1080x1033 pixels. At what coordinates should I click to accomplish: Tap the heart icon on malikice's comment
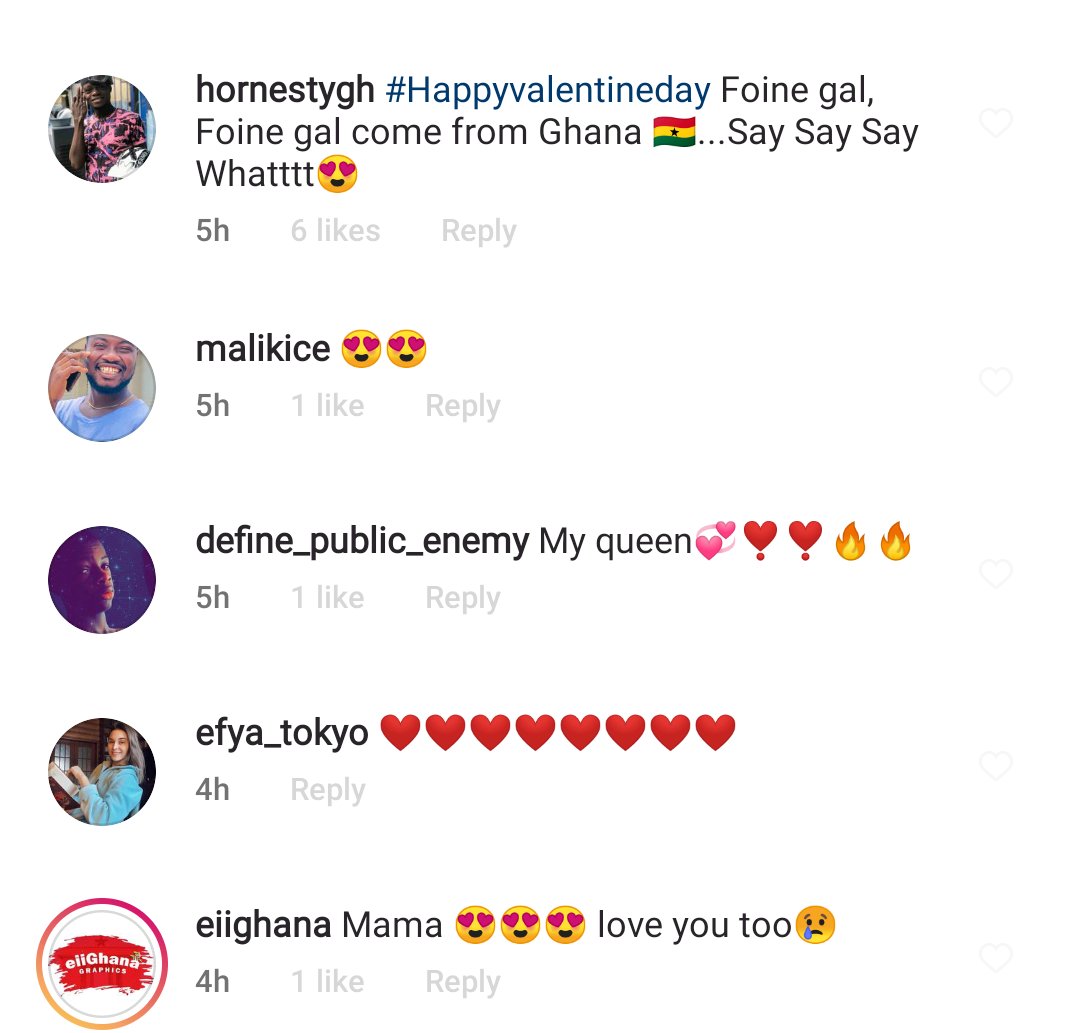click(x=995, y=382)
